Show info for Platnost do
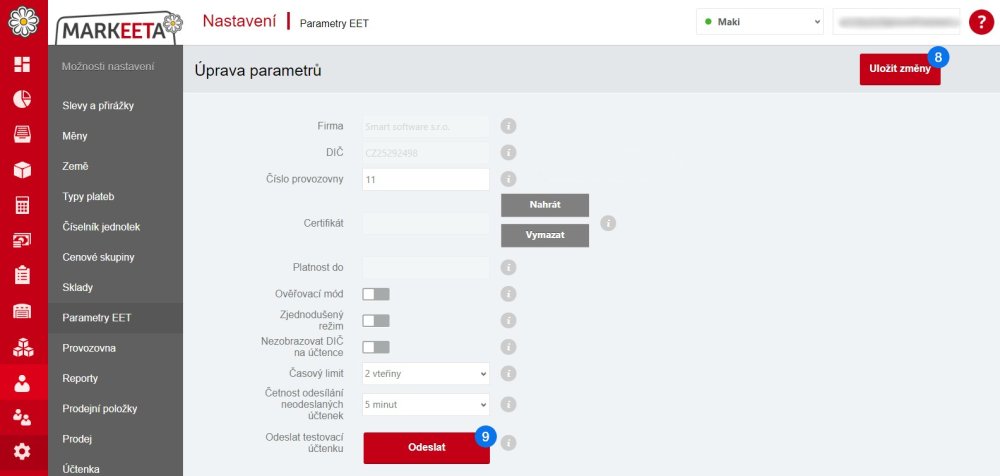 pyautogui.click(x=508, y=267)
